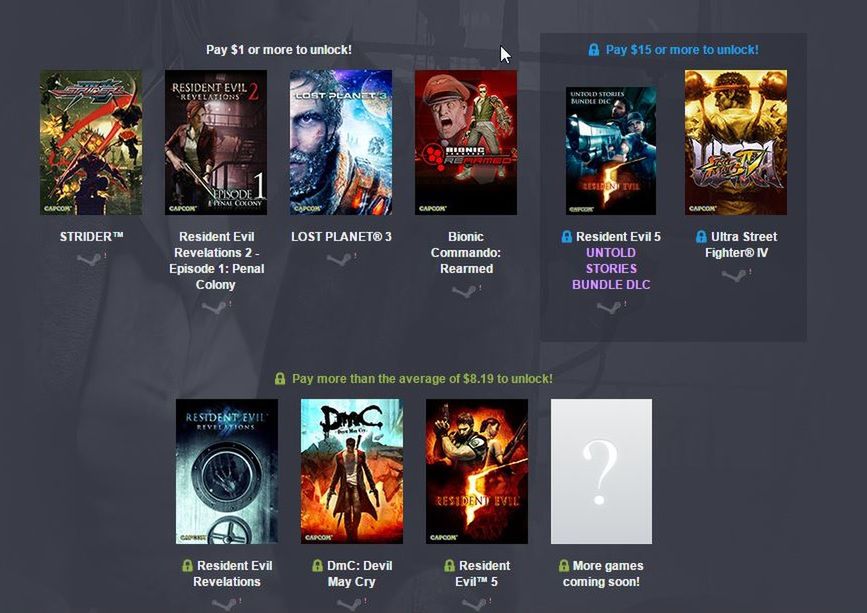
Task: Click the Steam icon below Ultra Street Fighter IV
Action: coord(734,275)
